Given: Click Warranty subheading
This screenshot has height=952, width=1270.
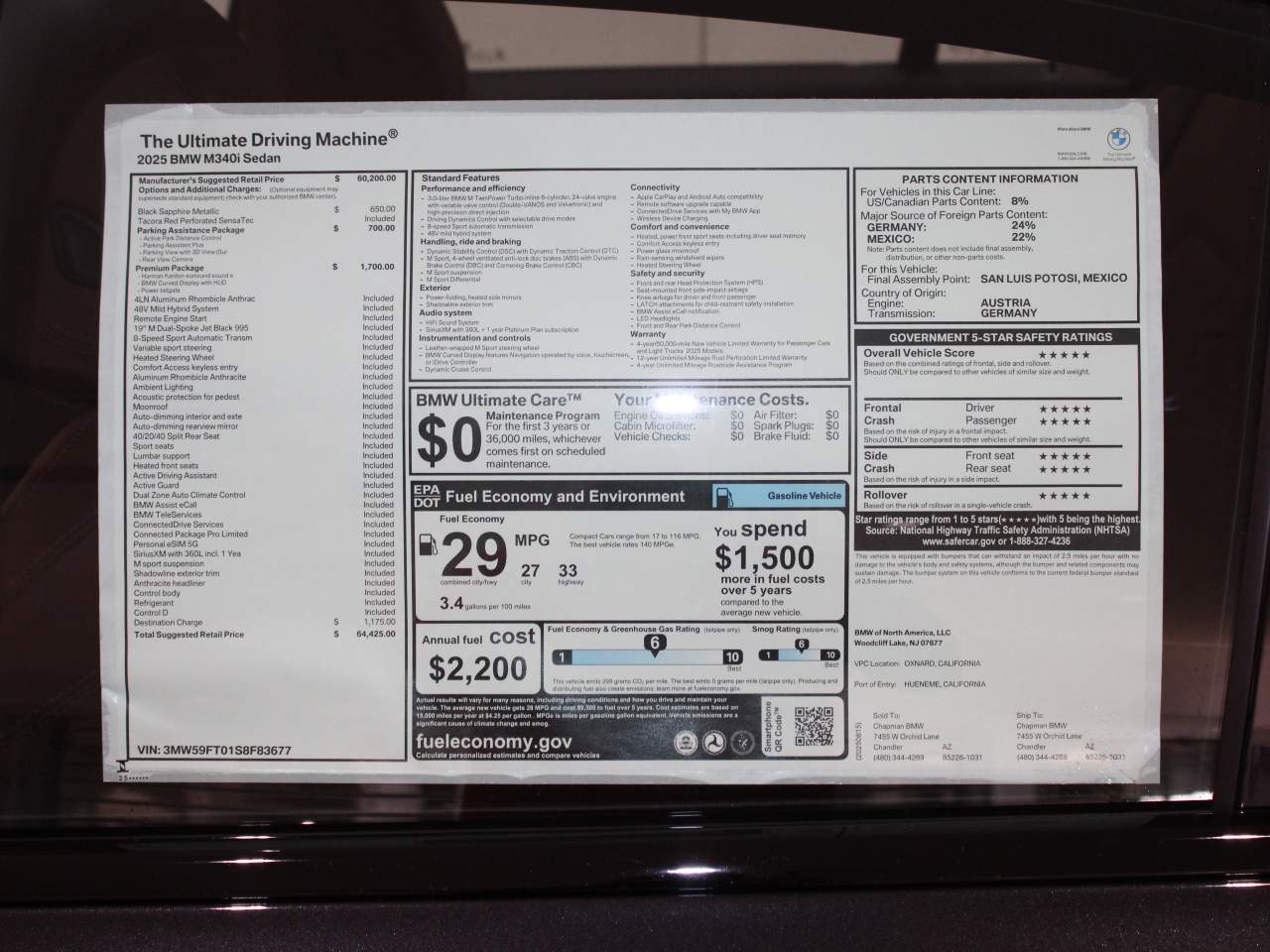Looking at the screenshot, I should tap(648, 334).
